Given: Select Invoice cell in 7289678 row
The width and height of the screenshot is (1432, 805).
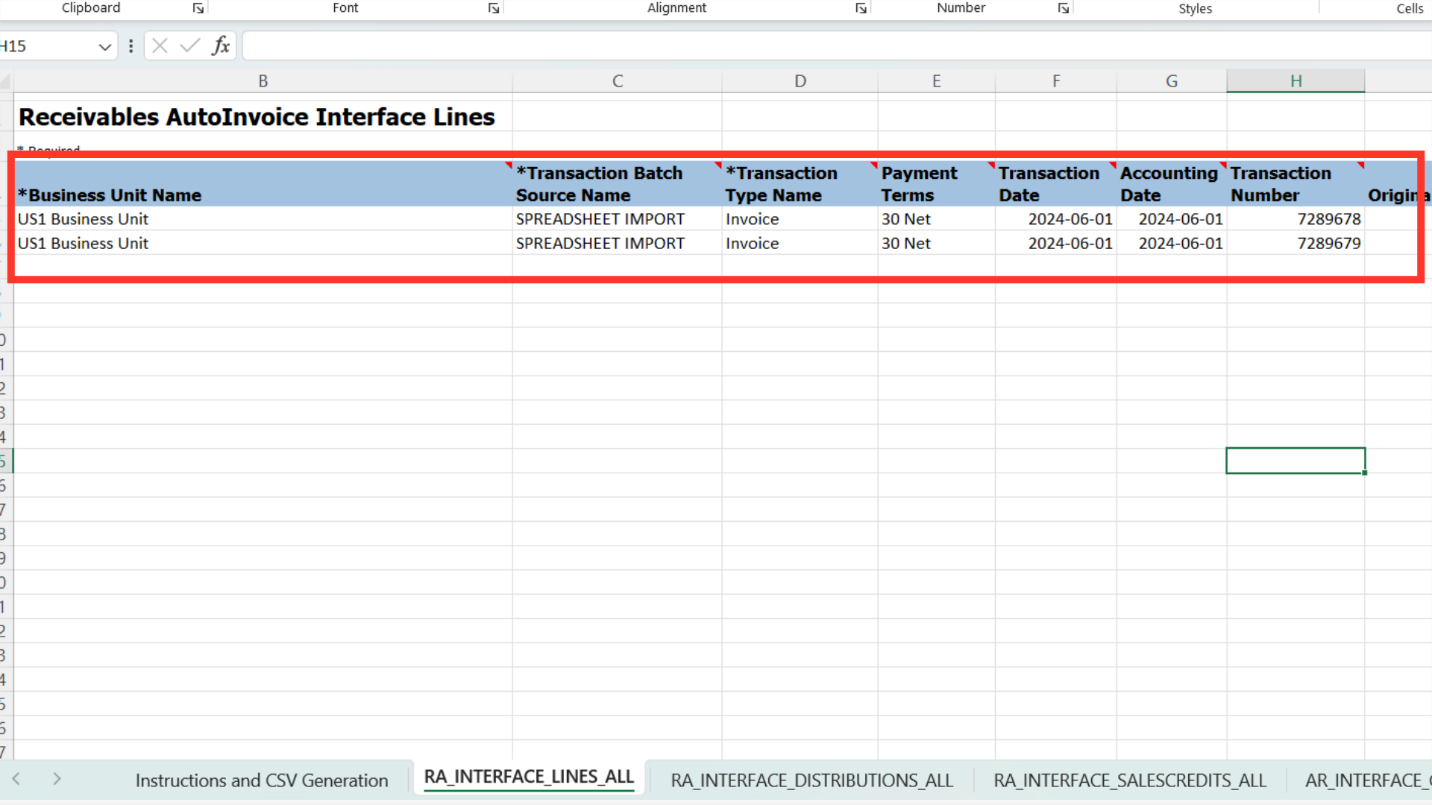Looking at the screenshot, I should point(800,219).
